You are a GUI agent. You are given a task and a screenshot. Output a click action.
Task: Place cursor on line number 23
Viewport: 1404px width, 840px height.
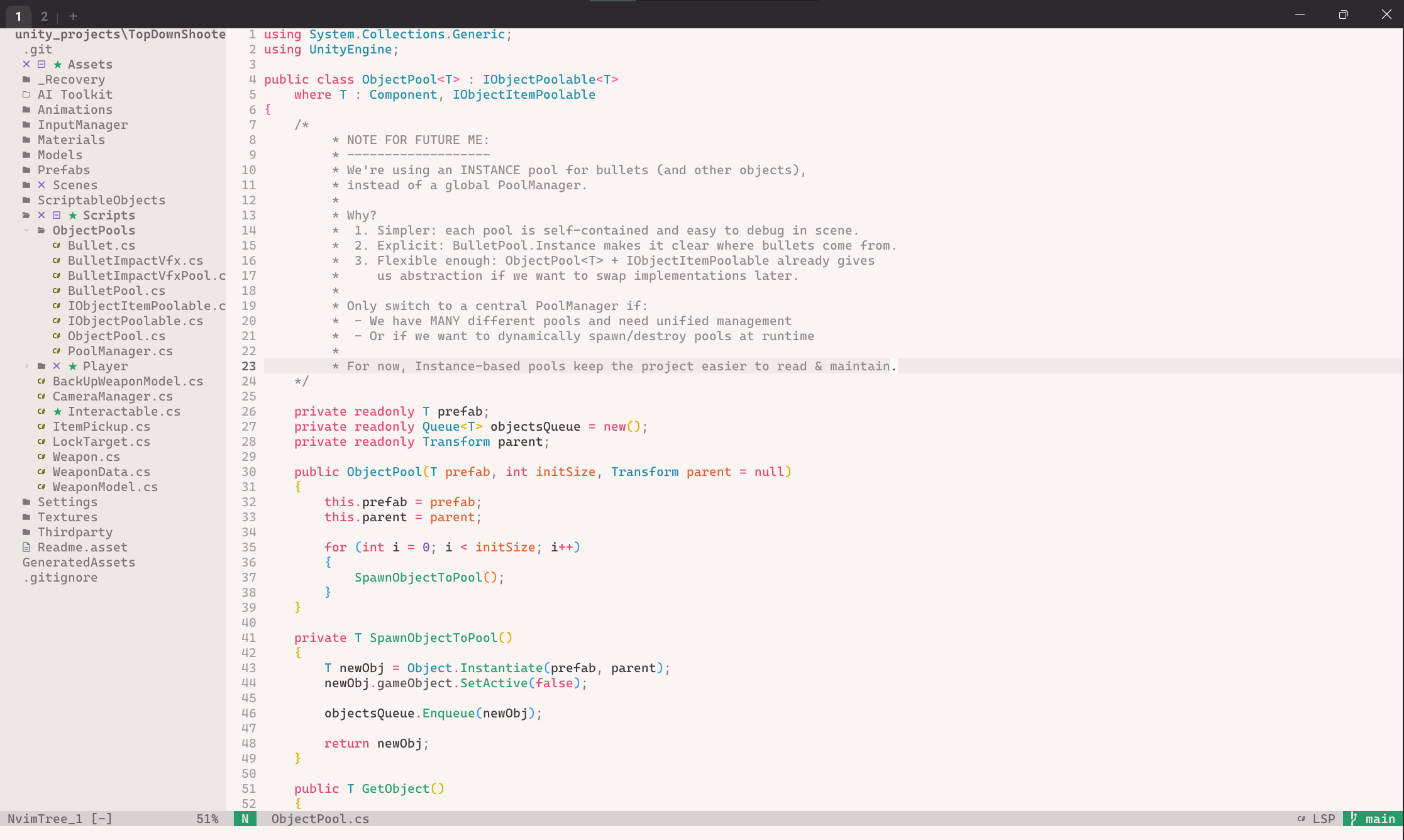tap(249, 367)
